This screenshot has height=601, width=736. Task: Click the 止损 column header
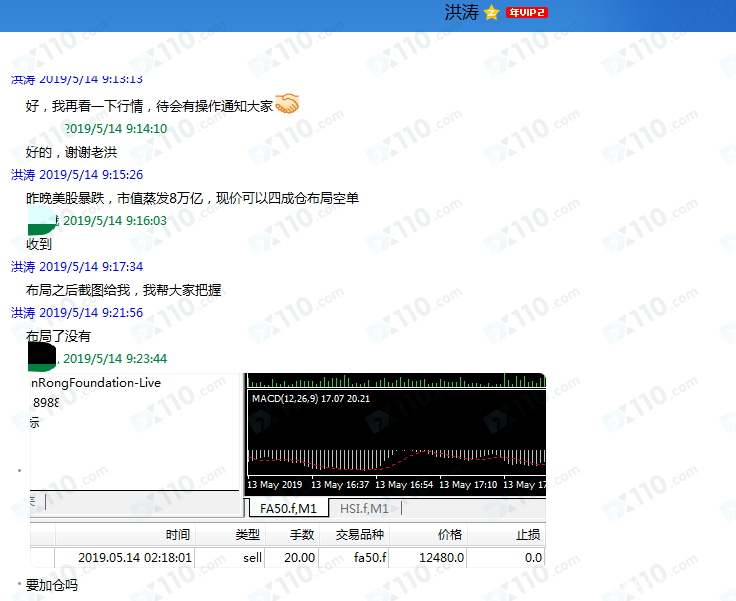tap(528, 535)
